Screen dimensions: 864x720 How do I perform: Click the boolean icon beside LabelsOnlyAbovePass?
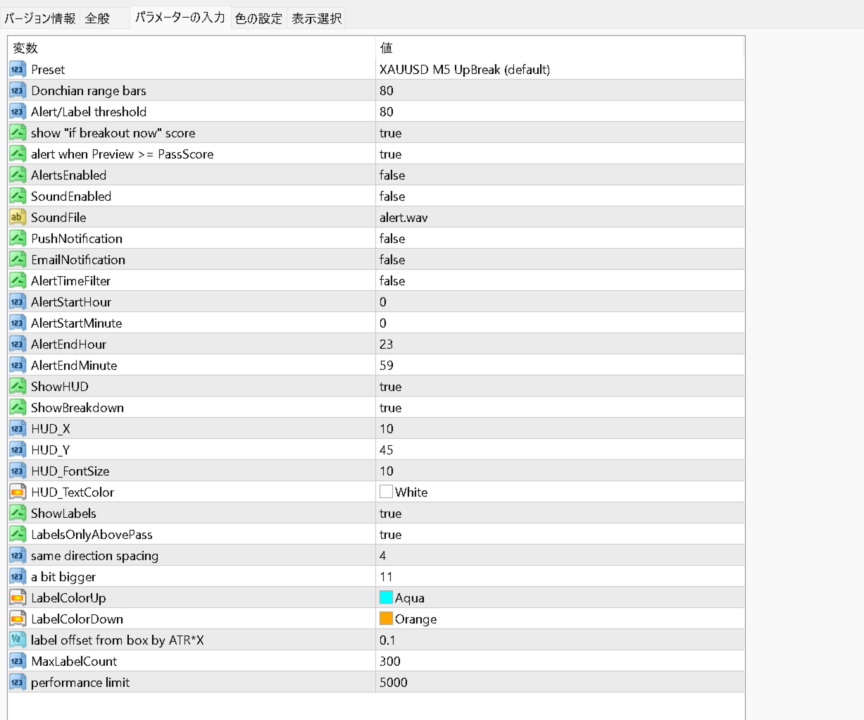click(x=17, y=534)
